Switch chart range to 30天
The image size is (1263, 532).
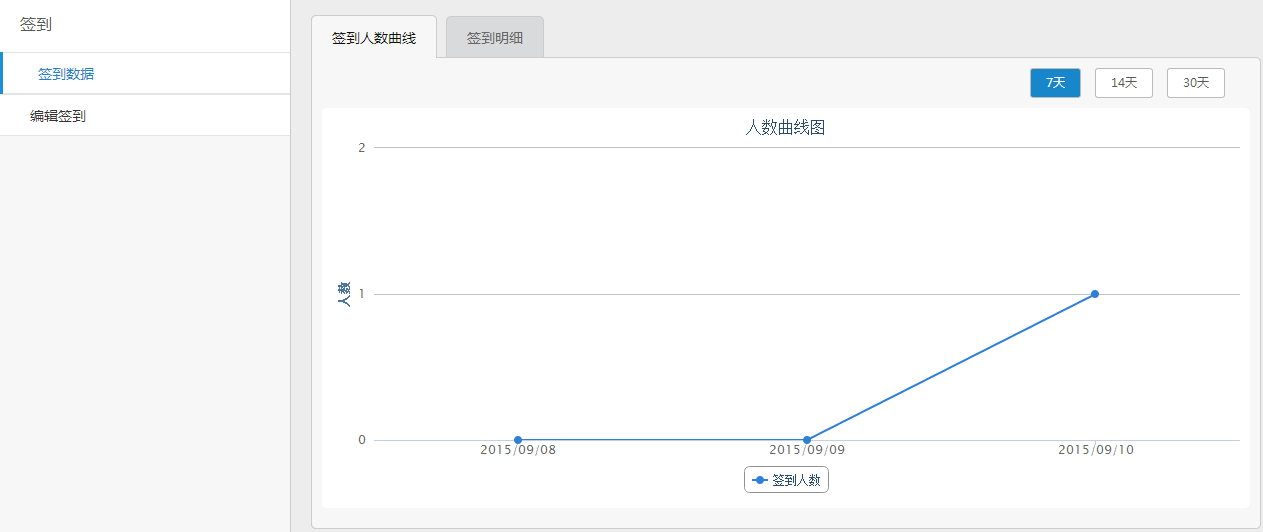click(x=1195, y=83)
